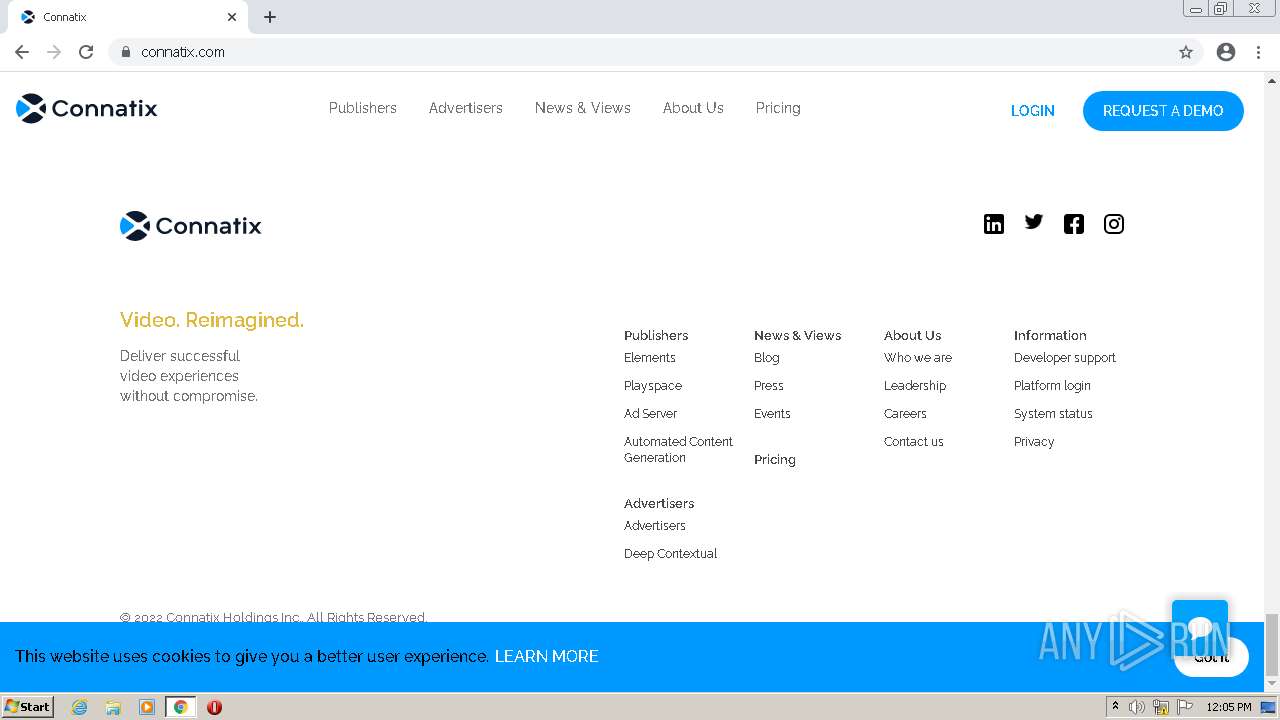Open Events footer link

[772, 414]
